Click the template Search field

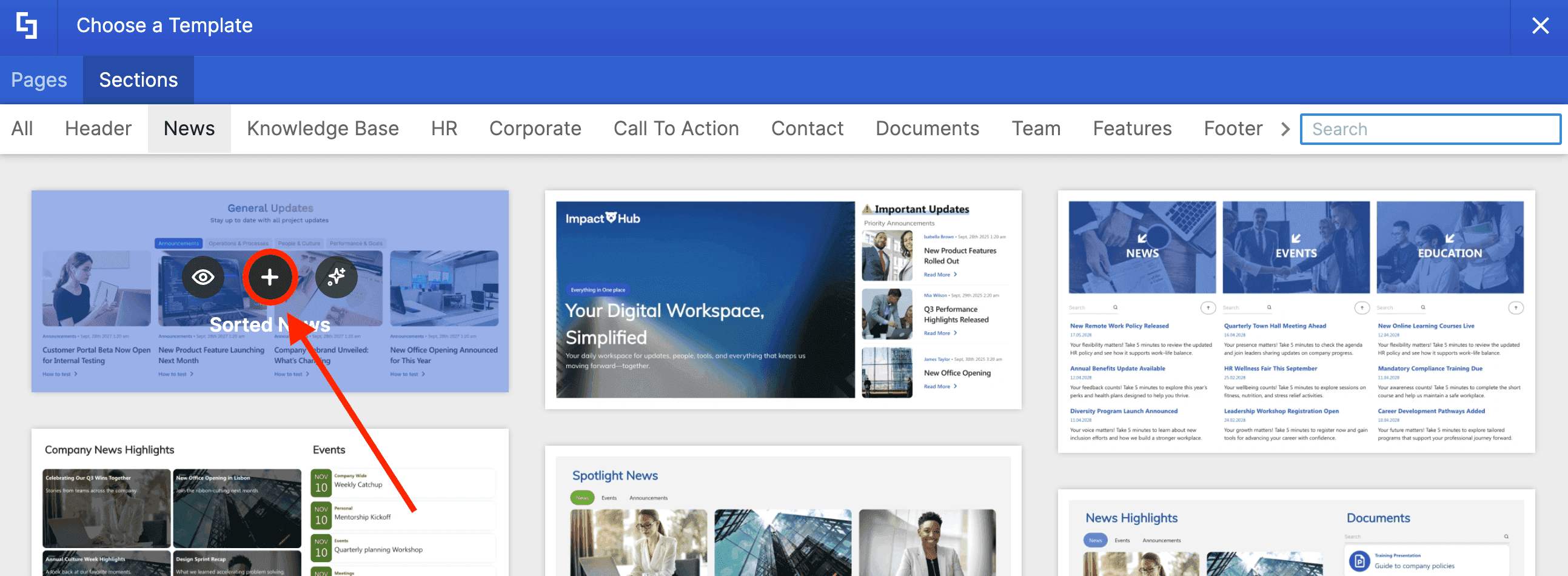click(1430, 129)
